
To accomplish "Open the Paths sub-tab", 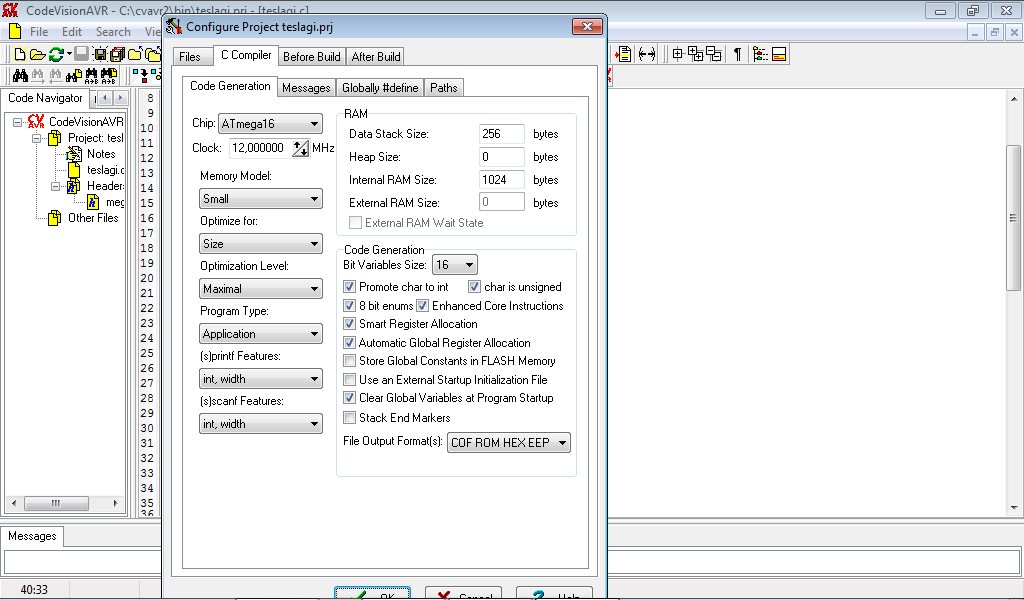I will coord(443,88).
